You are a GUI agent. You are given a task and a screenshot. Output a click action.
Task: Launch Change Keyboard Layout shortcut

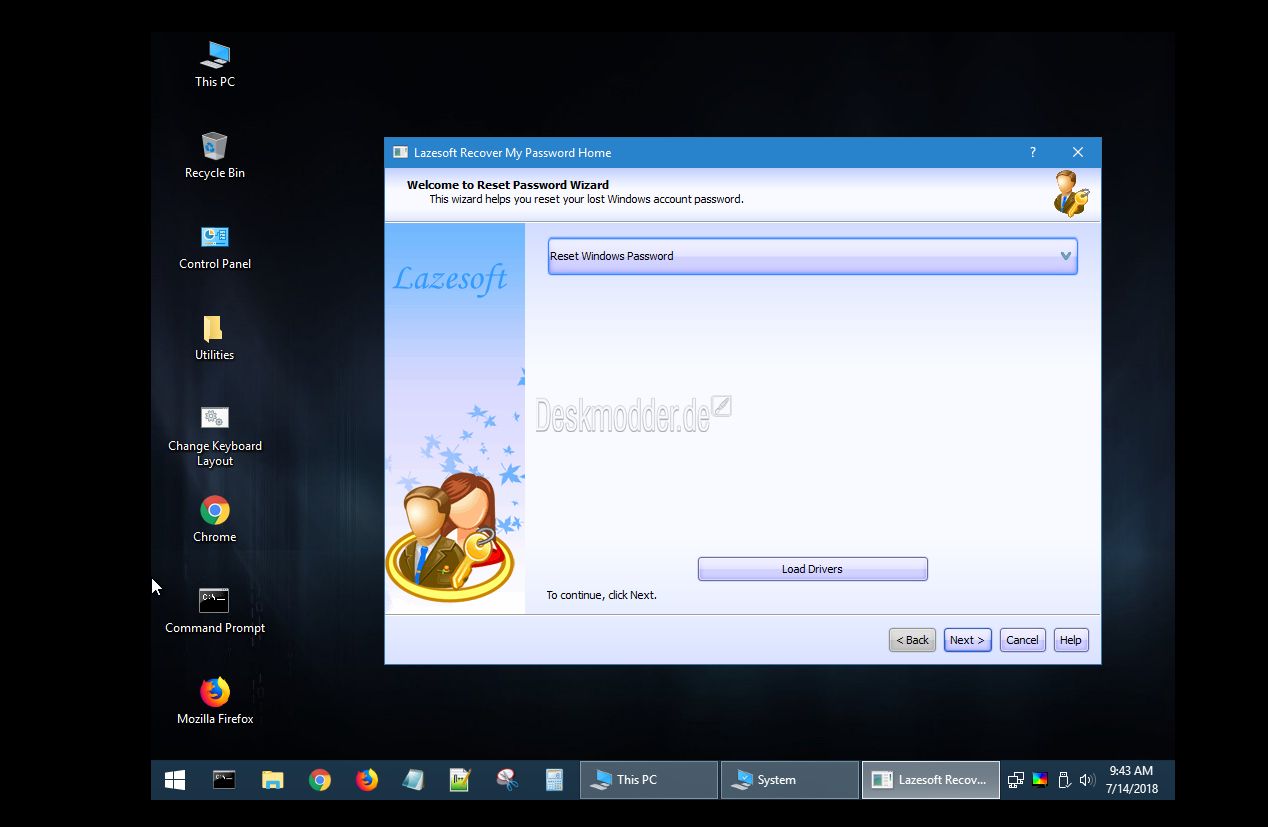click(215, 436)
